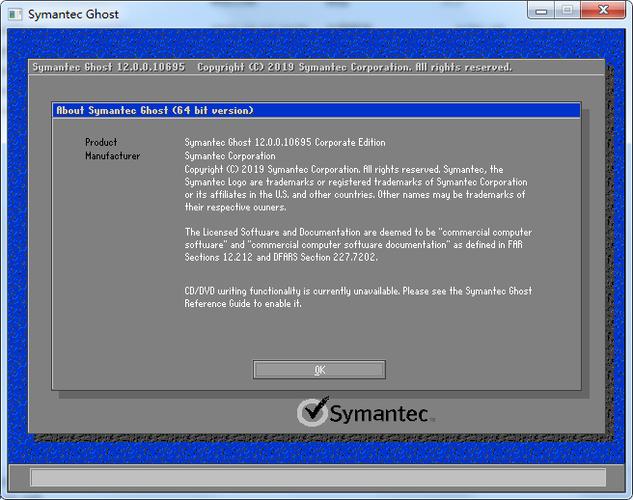Click the Licensed Software paragraph
The height and width of the screenshot is (500, 633).
click(x=355, y=244)
